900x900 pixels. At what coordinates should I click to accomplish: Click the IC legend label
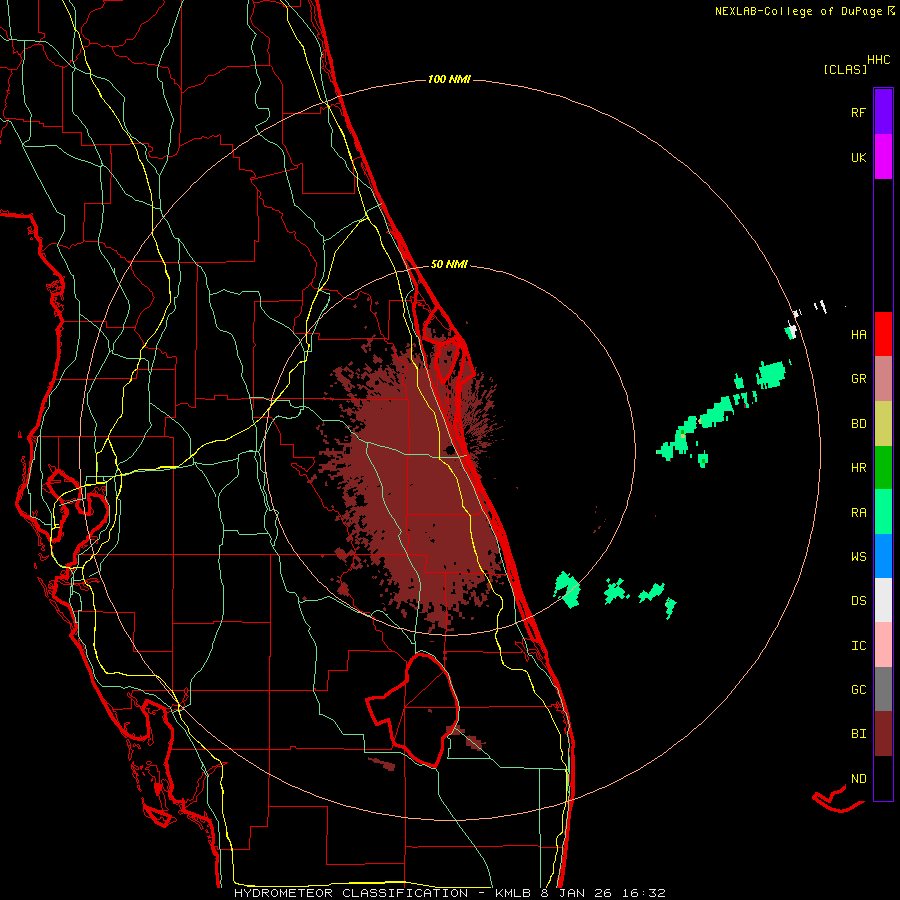click(858, 646)
